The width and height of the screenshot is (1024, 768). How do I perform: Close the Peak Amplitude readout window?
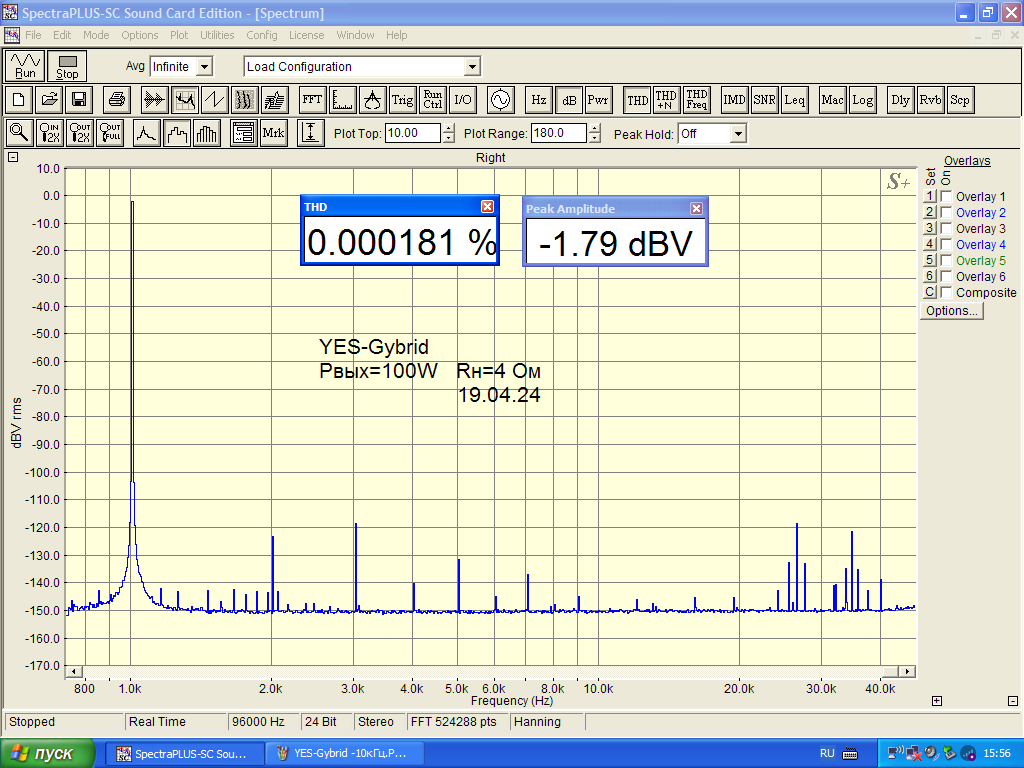[696, 208]
